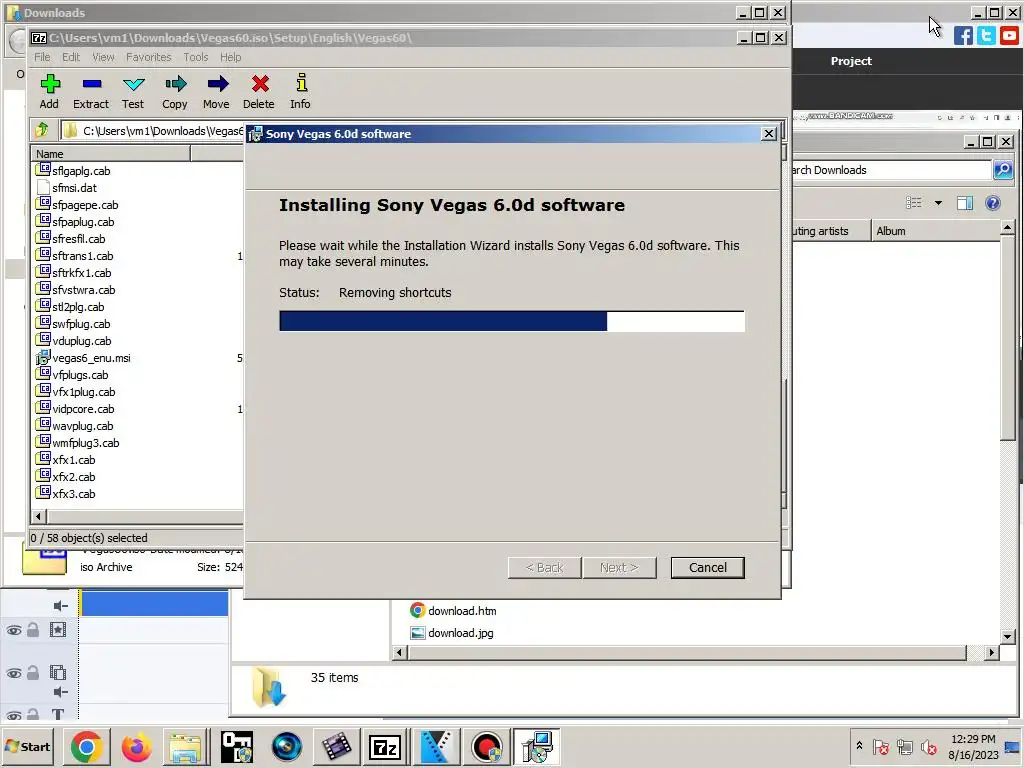Open 7-Zip from the taskbar
This screenshot has height=768, width=1024.
tap(385, 747)
